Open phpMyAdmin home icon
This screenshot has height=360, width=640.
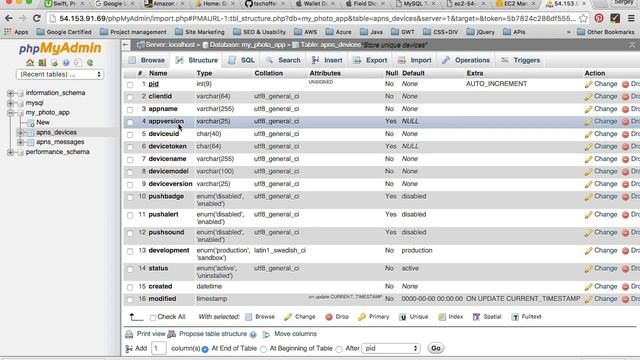pos(30,63)
